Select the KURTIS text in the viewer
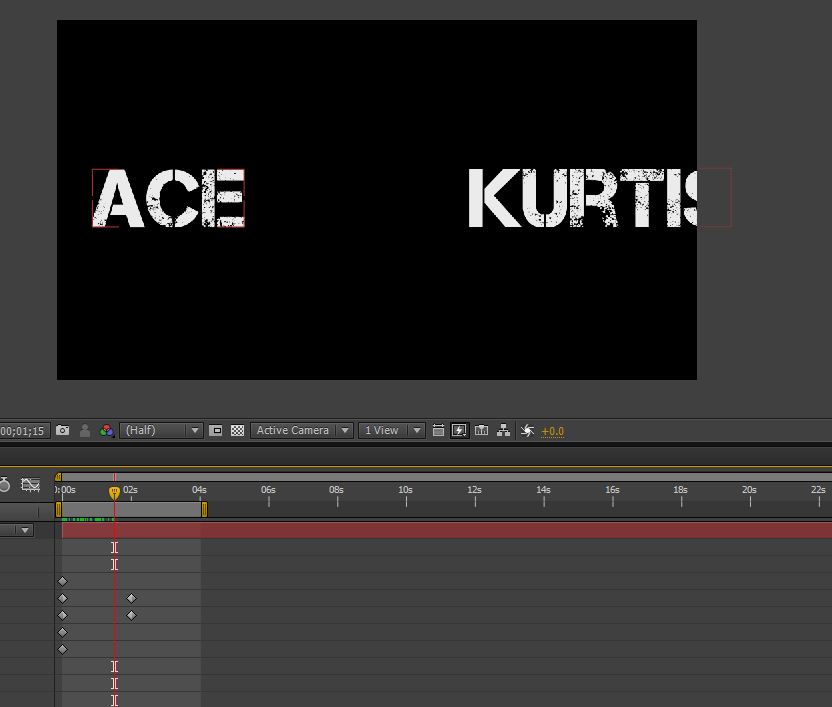This screenshot has height=707, width=832. 582,198
